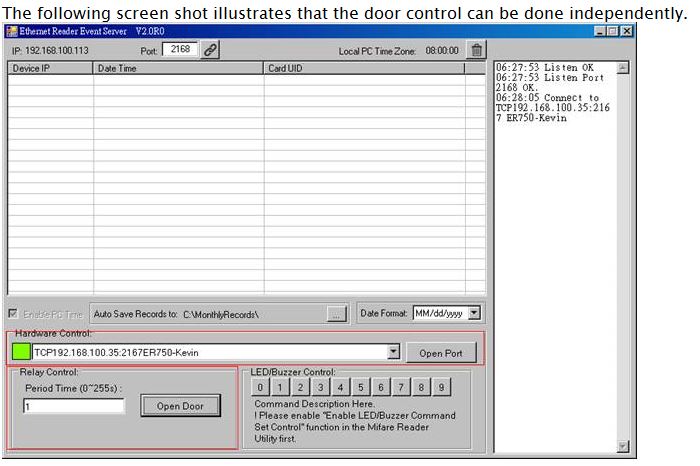Click the log panel scroll down arrow
The height and width of the screenshot is (466, 700).
pyautogui.click(x=623, y=446)
